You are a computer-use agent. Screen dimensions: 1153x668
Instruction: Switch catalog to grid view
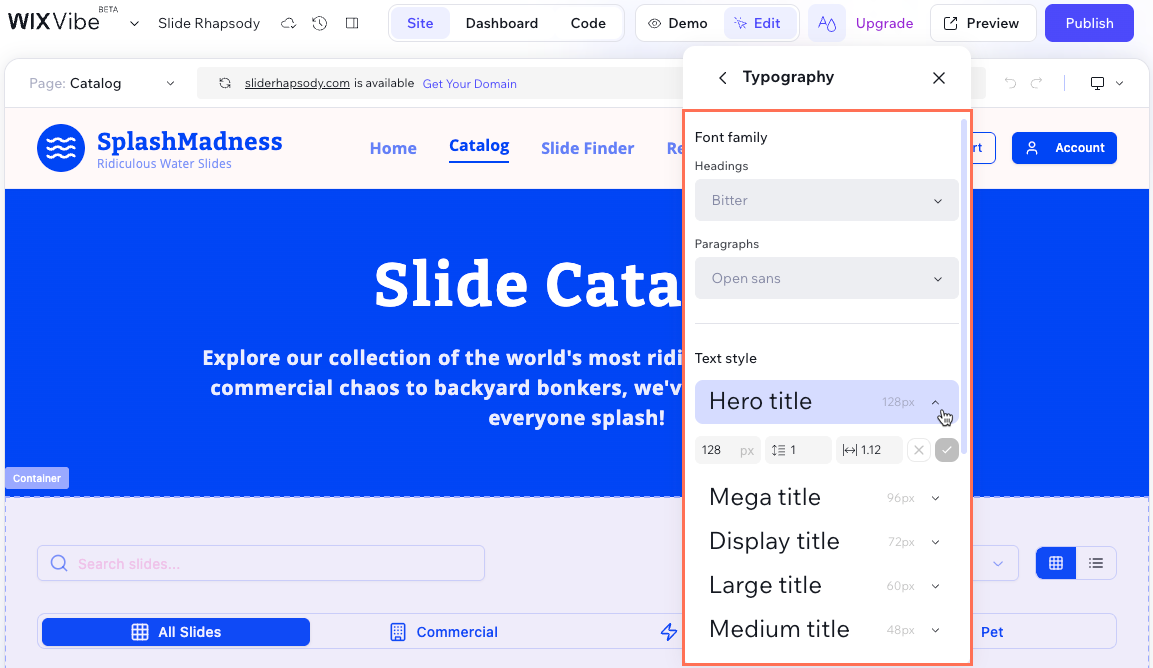pyautogui.click(x=1055, y=563)
